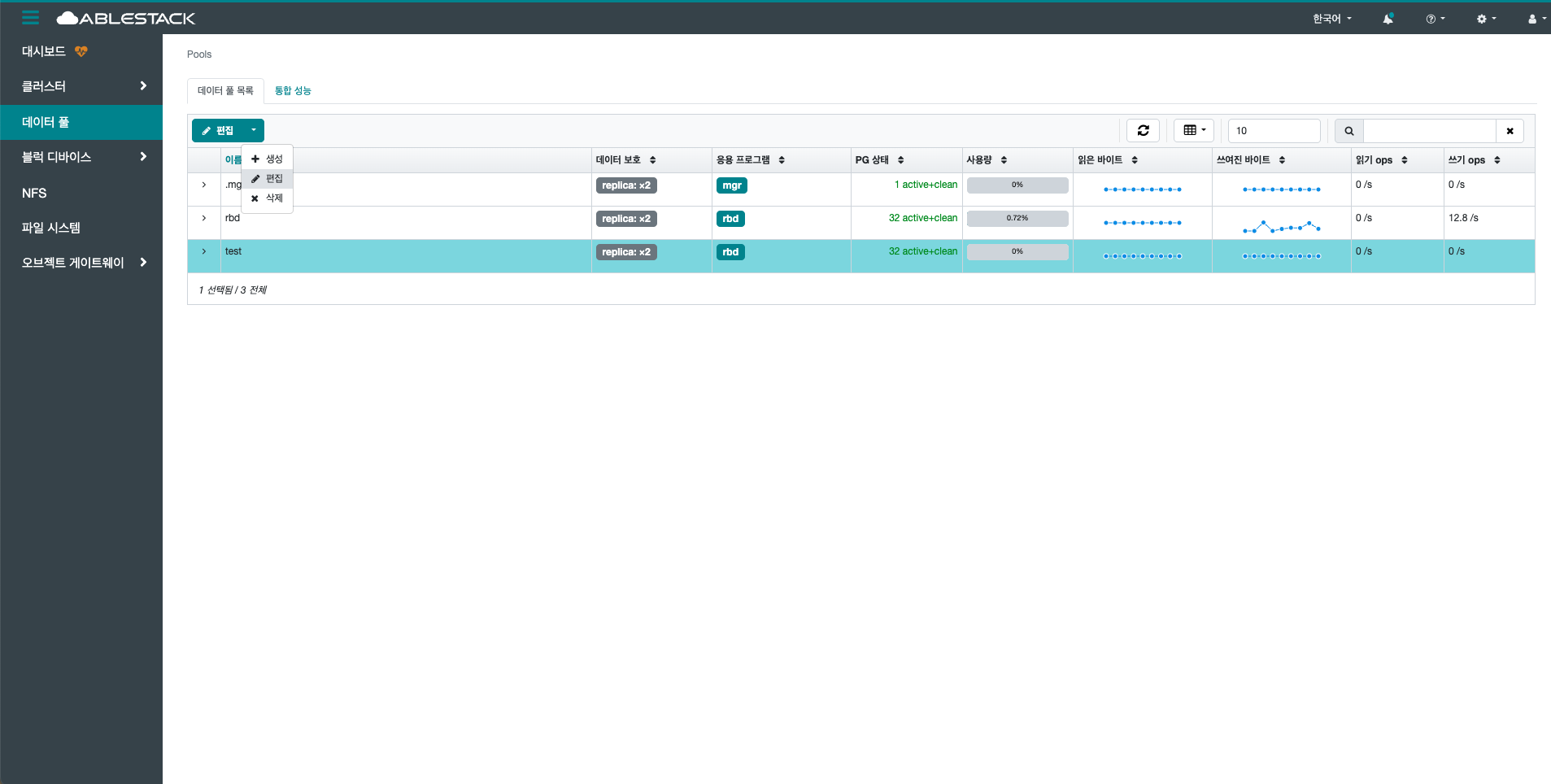Expand the rbd pool row details

tap(204, 218)
